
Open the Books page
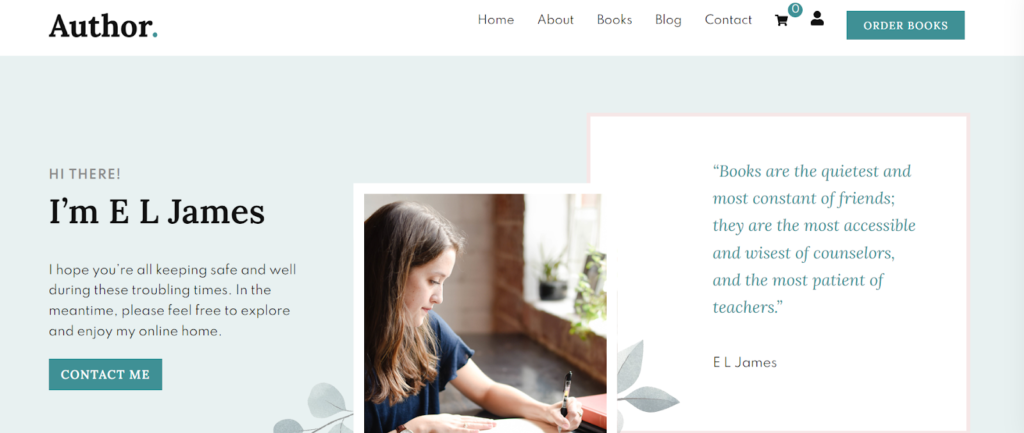coord(615,20)
